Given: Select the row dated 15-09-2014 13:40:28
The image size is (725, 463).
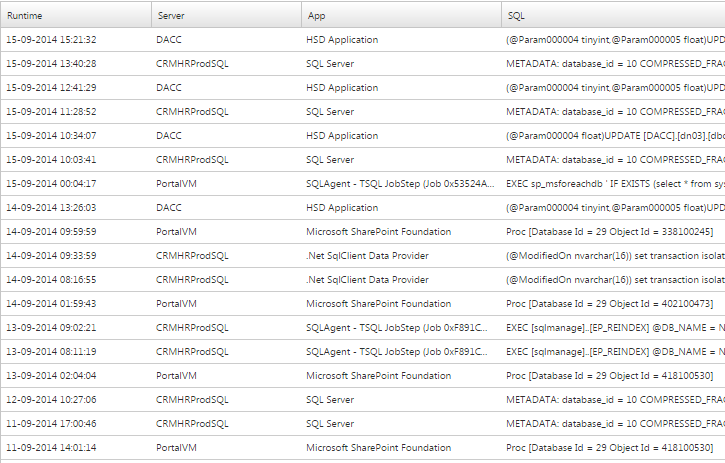Looking at the screenshot, I should coord(362,64).
